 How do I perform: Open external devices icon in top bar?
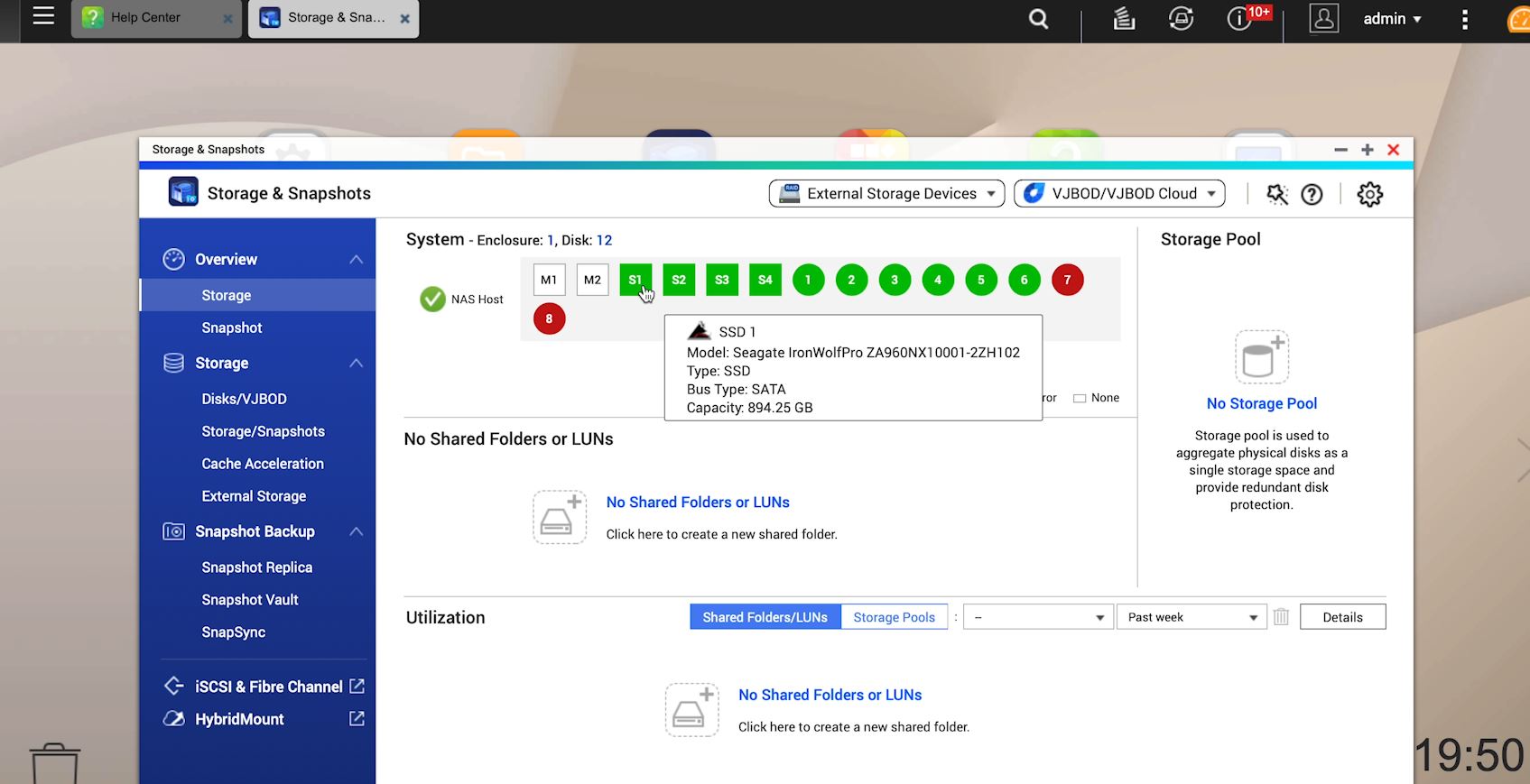1181,19
